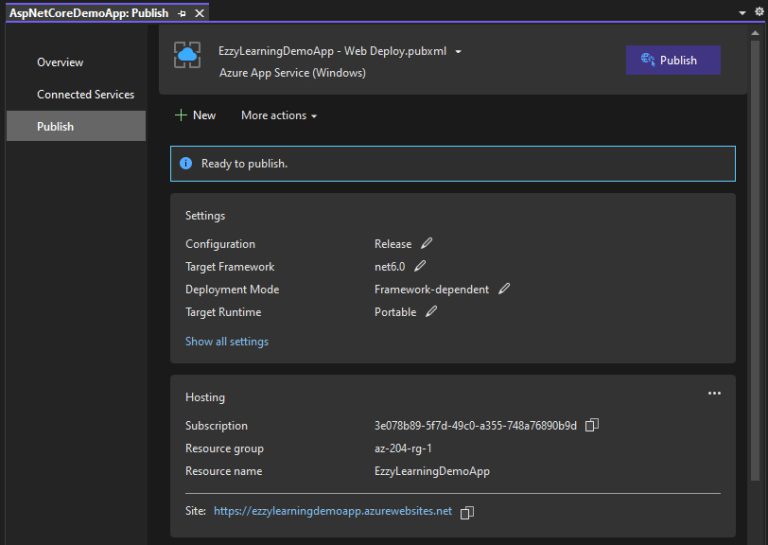Click the Azure App Service cloud icon

coord(187,55)
